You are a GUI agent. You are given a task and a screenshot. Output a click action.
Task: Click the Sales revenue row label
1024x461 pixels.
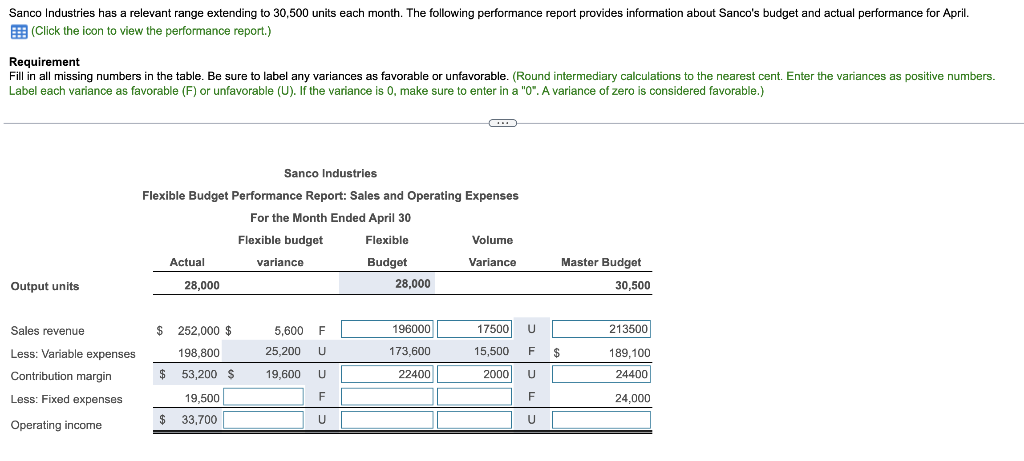47,331
